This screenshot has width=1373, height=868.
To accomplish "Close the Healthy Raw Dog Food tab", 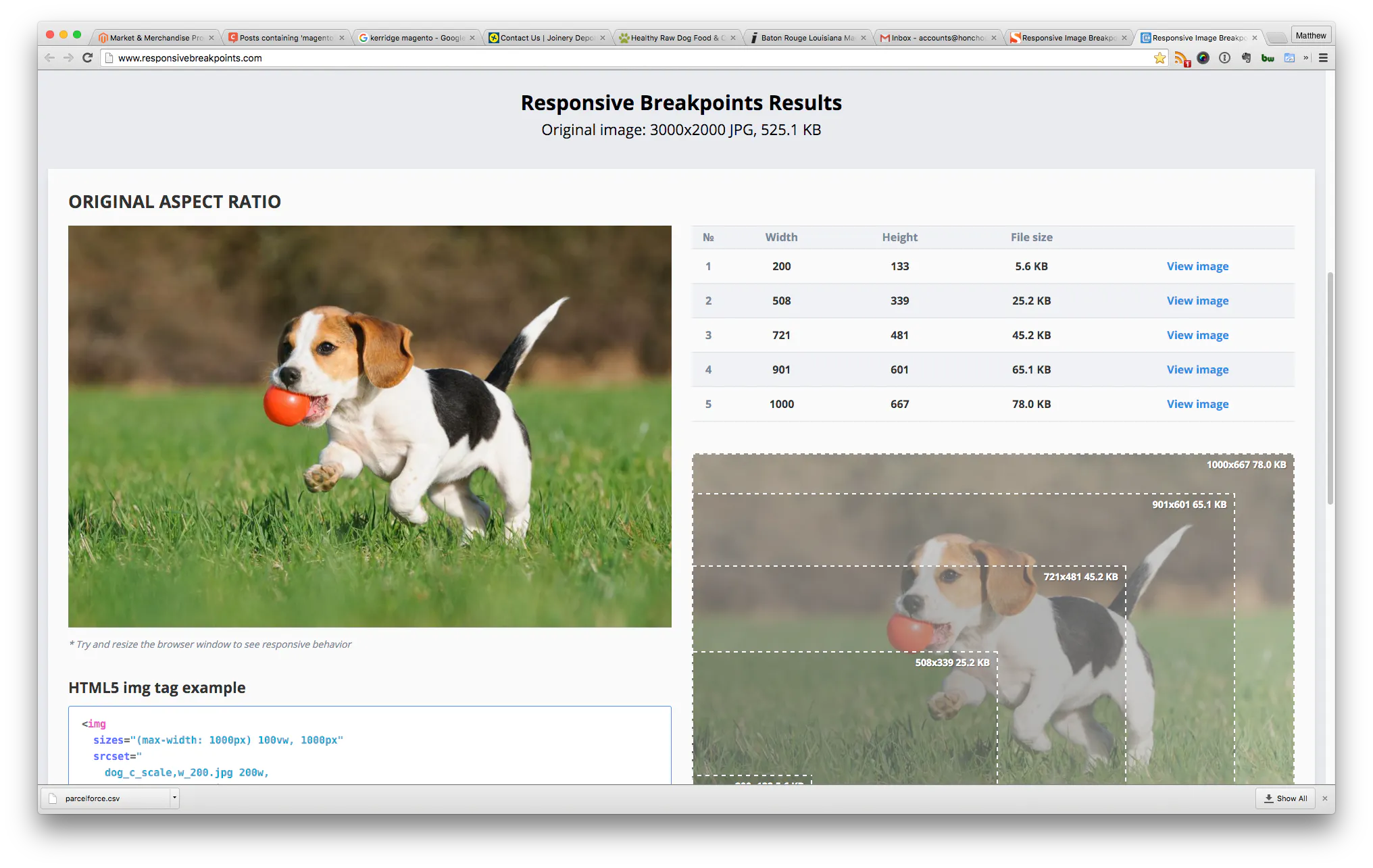I will [733, 38].
